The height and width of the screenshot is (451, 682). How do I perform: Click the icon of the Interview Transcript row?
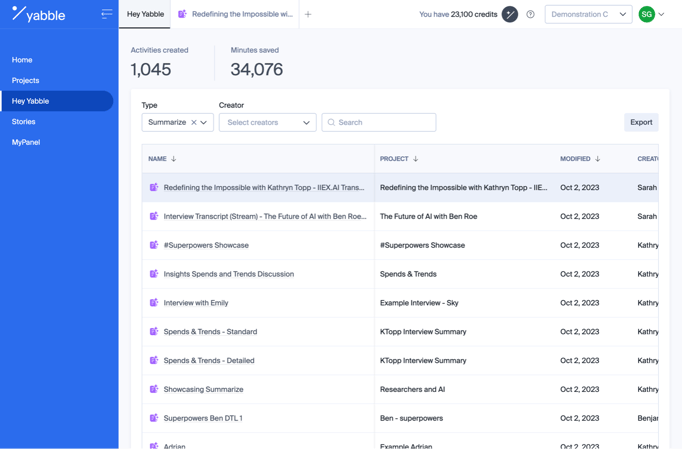click(154, 216)
